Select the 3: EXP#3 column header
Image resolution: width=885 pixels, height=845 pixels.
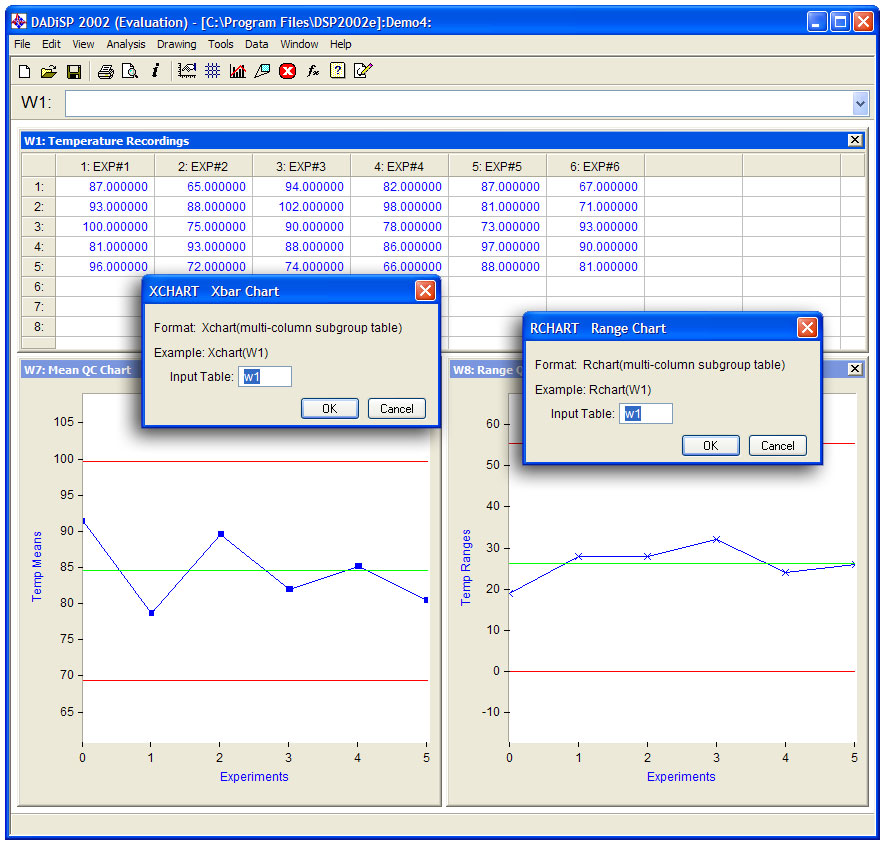[301, 167]
